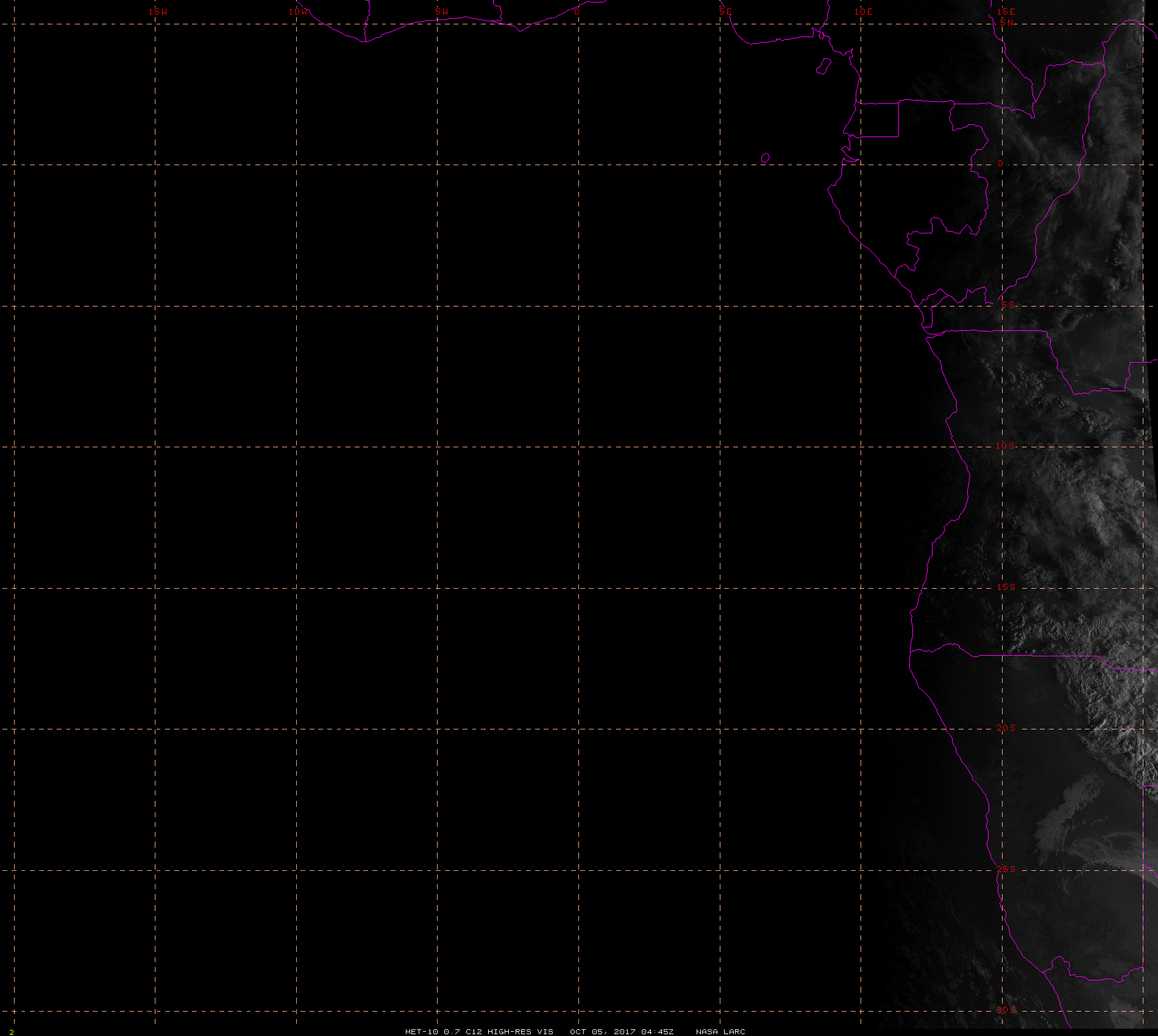
Task: Select the 15E longitude label
Action: tap(1006, 12)
